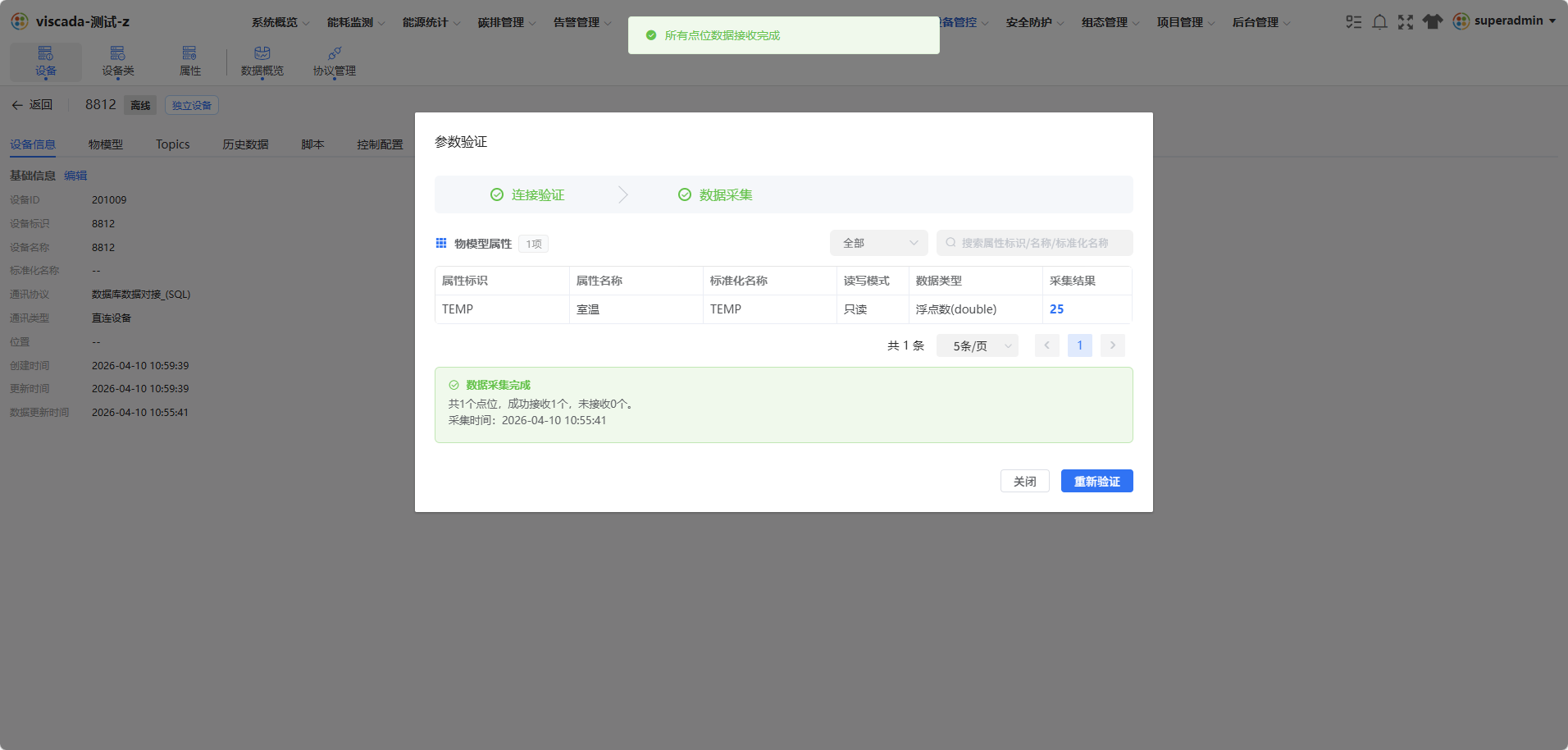The image size is (1568, 750).
Task: Switch to the Topics tab
Action: (x=172, y=144)
